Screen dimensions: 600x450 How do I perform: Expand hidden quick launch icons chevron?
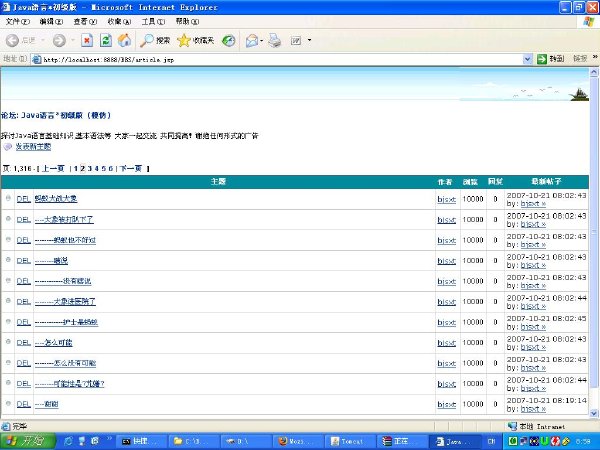109,439
